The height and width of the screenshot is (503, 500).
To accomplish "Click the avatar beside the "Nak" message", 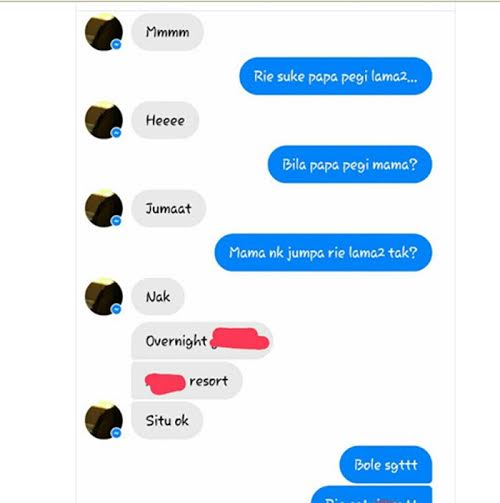I will click(x=104, y=297).
